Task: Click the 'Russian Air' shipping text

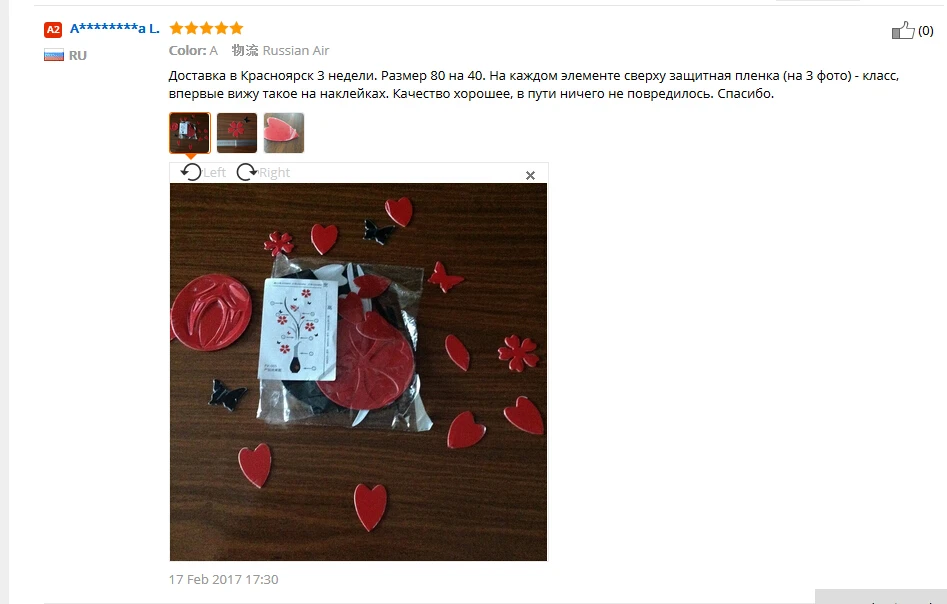Action: pos(296,51)
